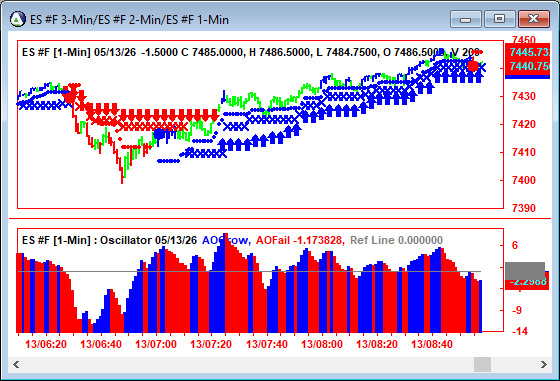Click the 13/07:20 time axis label

click(211, 345)
